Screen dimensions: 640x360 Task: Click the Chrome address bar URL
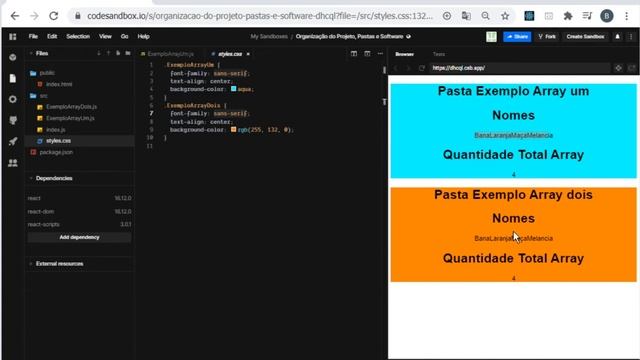click(260, 16)
